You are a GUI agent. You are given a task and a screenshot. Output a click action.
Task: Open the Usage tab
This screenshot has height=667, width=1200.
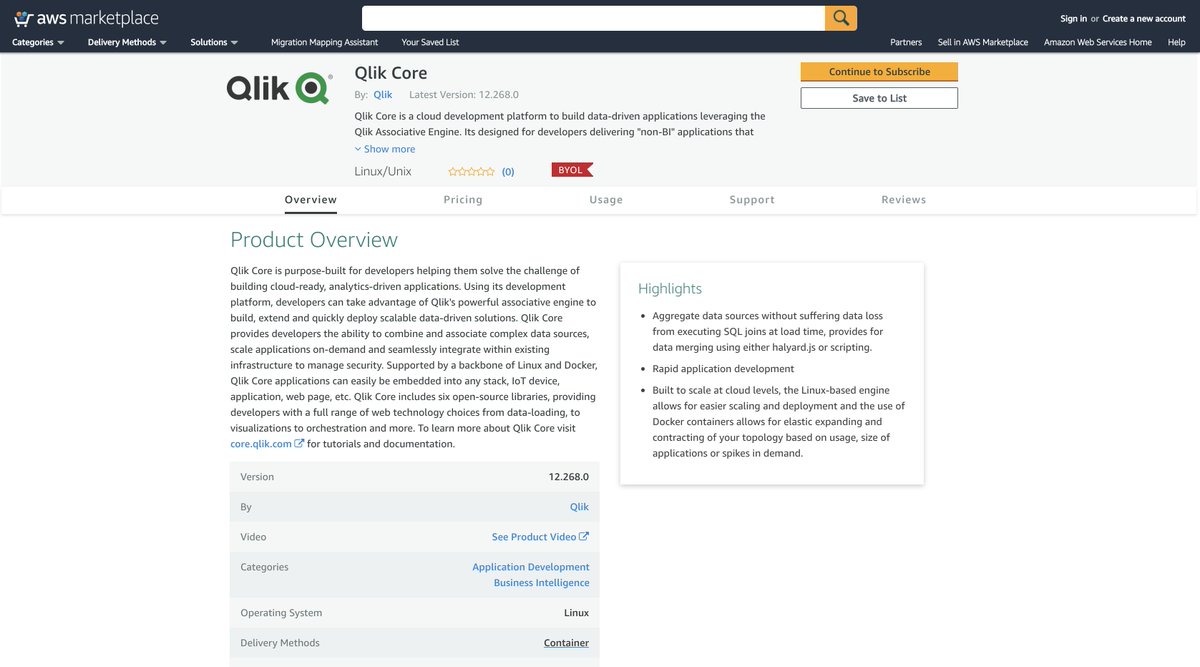point(606,200)
